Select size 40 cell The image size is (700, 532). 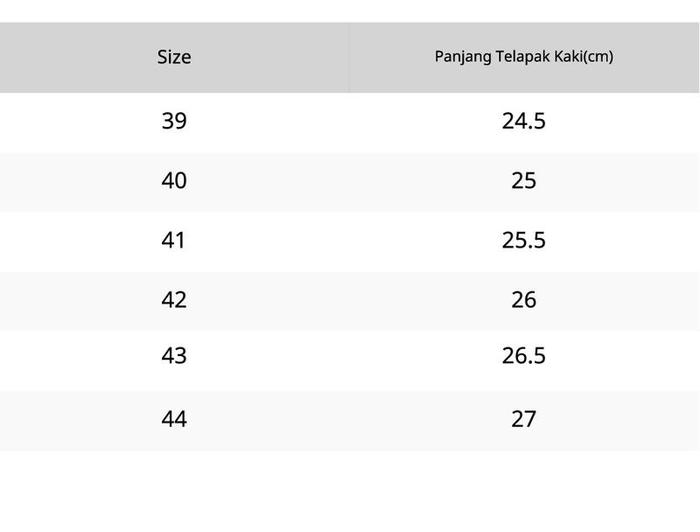(x=174, y=181)
